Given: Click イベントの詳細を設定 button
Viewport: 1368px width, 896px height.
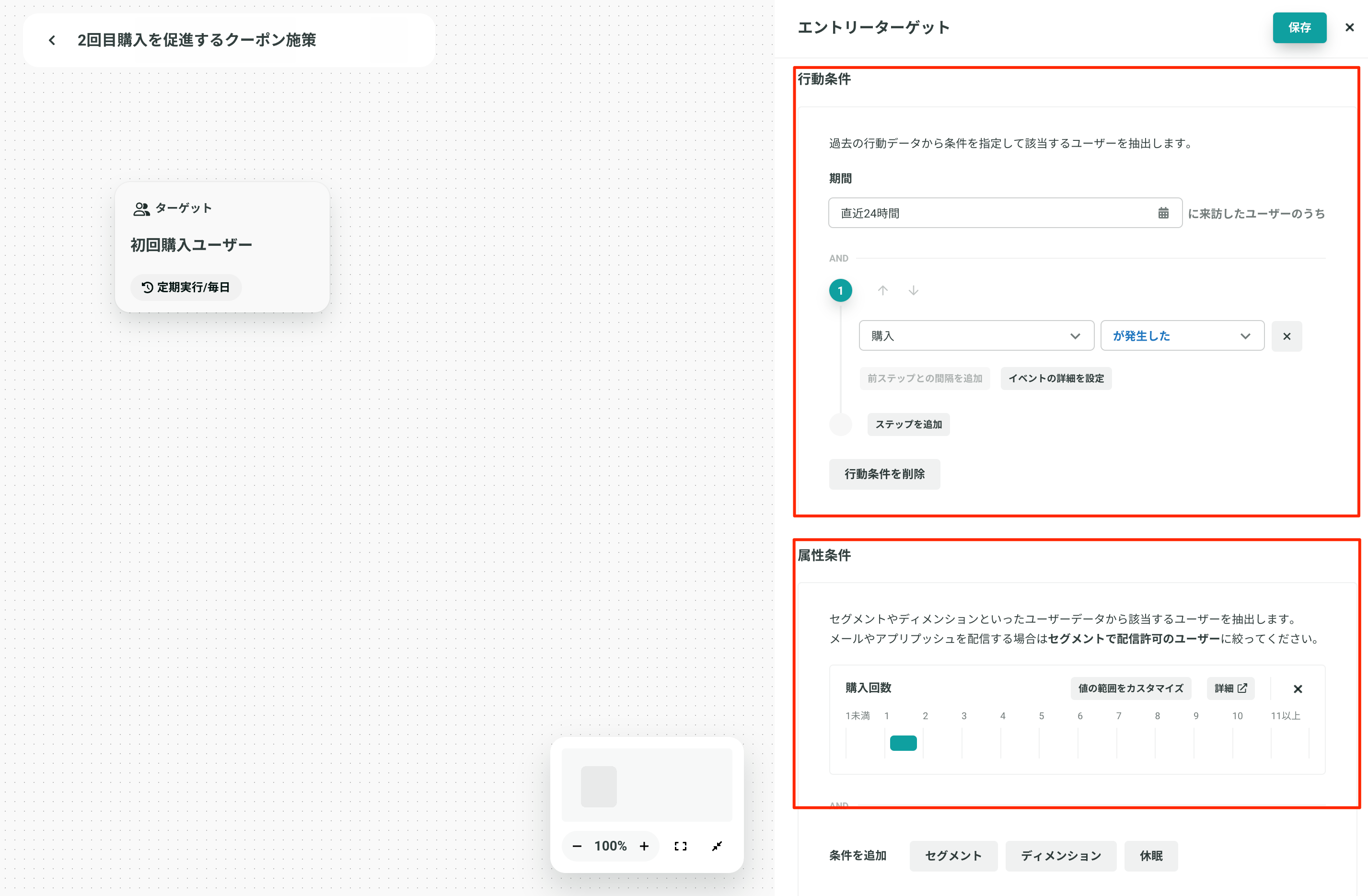Looking at the screenshot, I should (1056, 379).
